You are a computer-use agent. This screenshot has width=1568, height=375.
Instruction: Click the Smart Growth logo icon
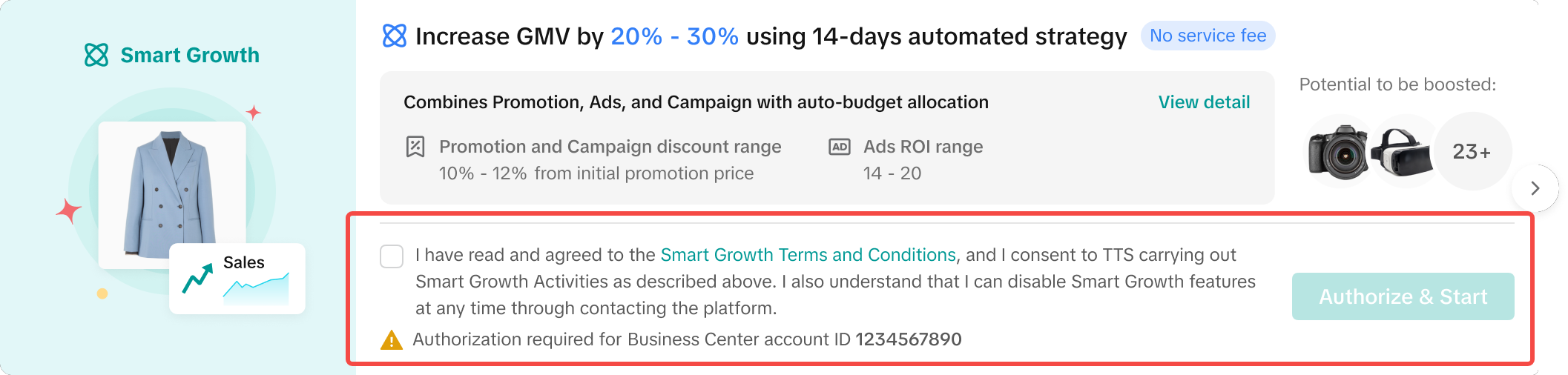96,55
